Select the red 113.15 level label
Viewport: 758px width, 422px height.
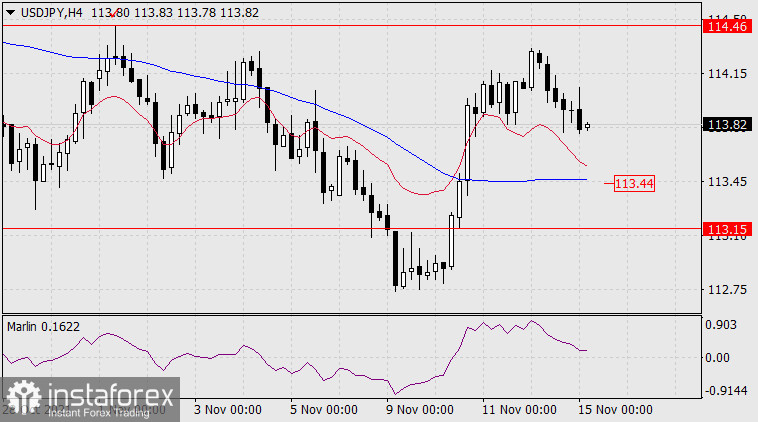tap(727, 229)
